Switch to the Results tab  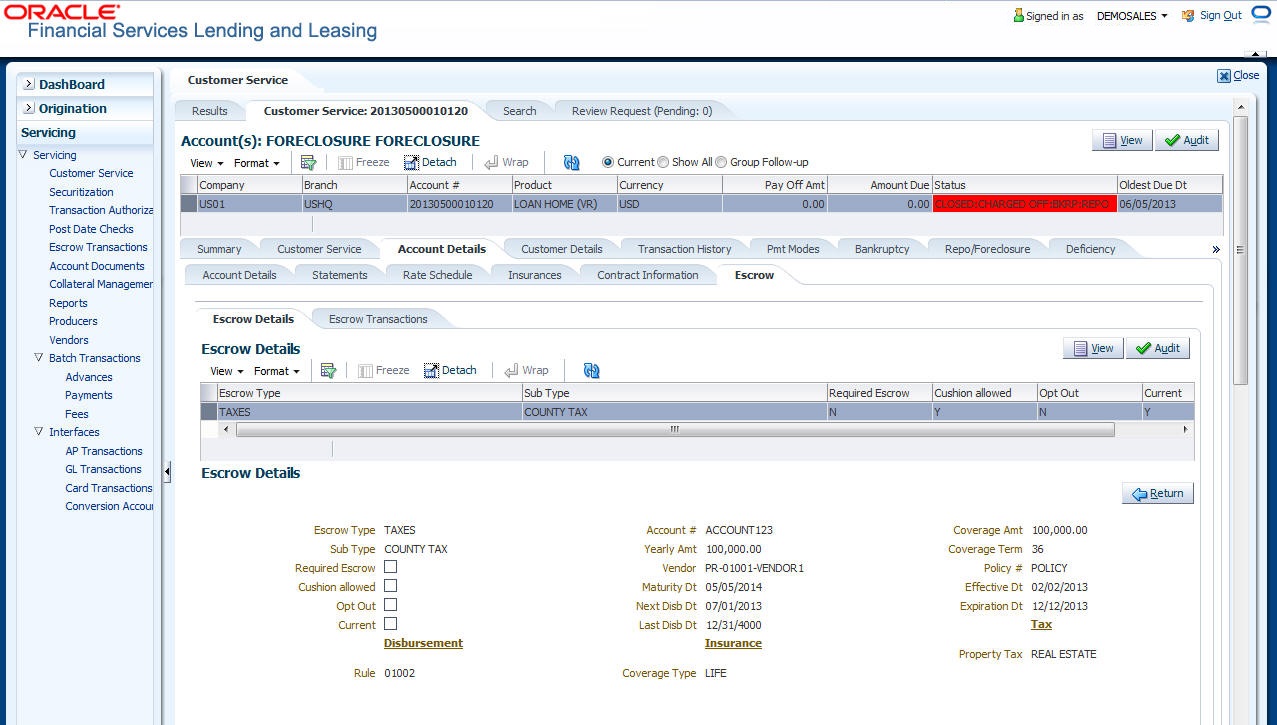[x=210, y=111]
